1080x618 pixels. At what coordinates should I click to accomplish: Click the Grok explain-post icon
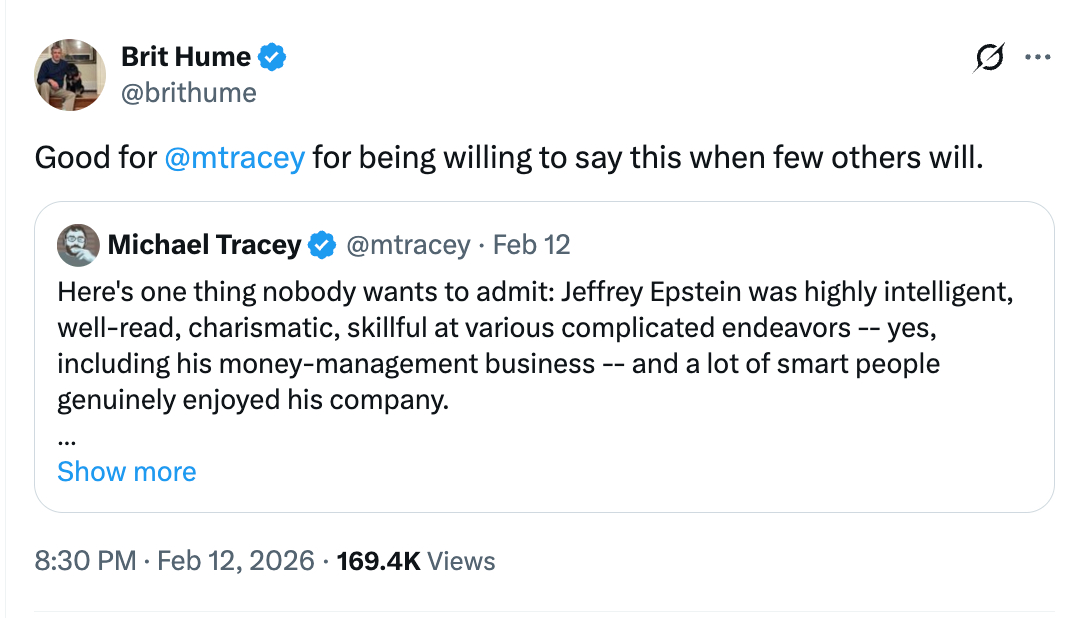[989, 59]
